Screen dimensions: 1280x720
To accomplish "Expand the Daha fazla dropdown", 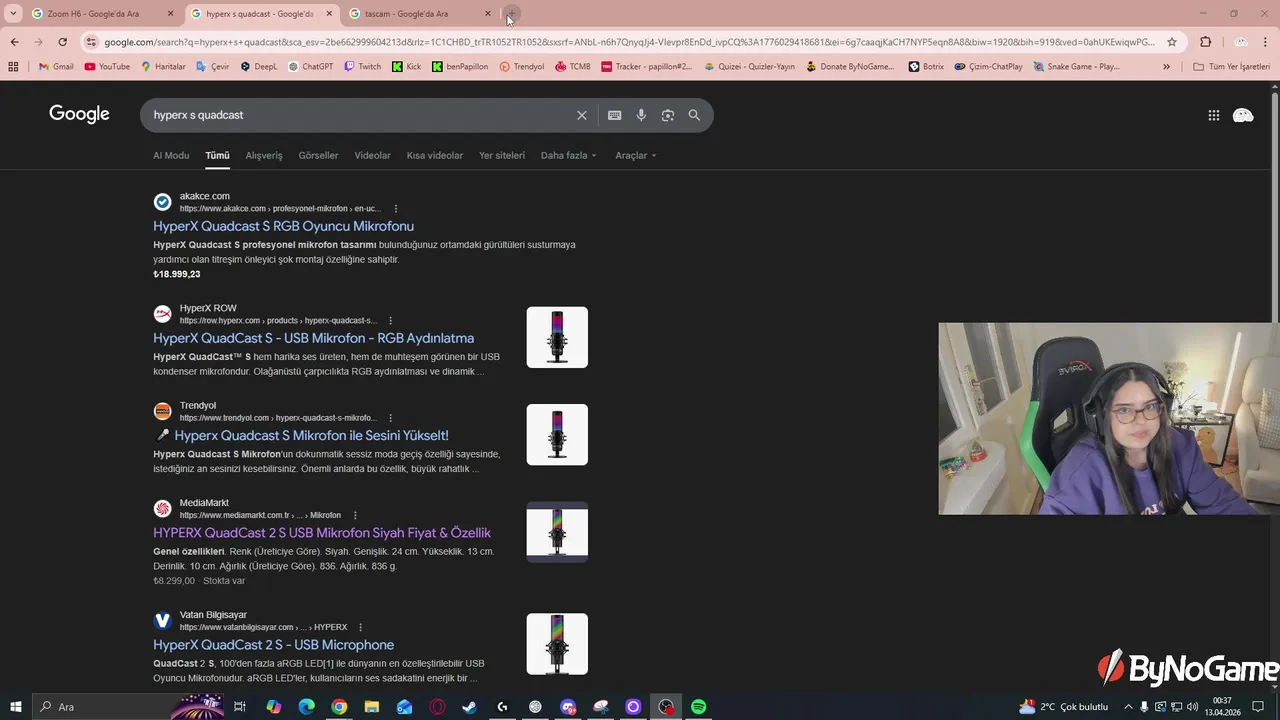I will pos(568,156).
